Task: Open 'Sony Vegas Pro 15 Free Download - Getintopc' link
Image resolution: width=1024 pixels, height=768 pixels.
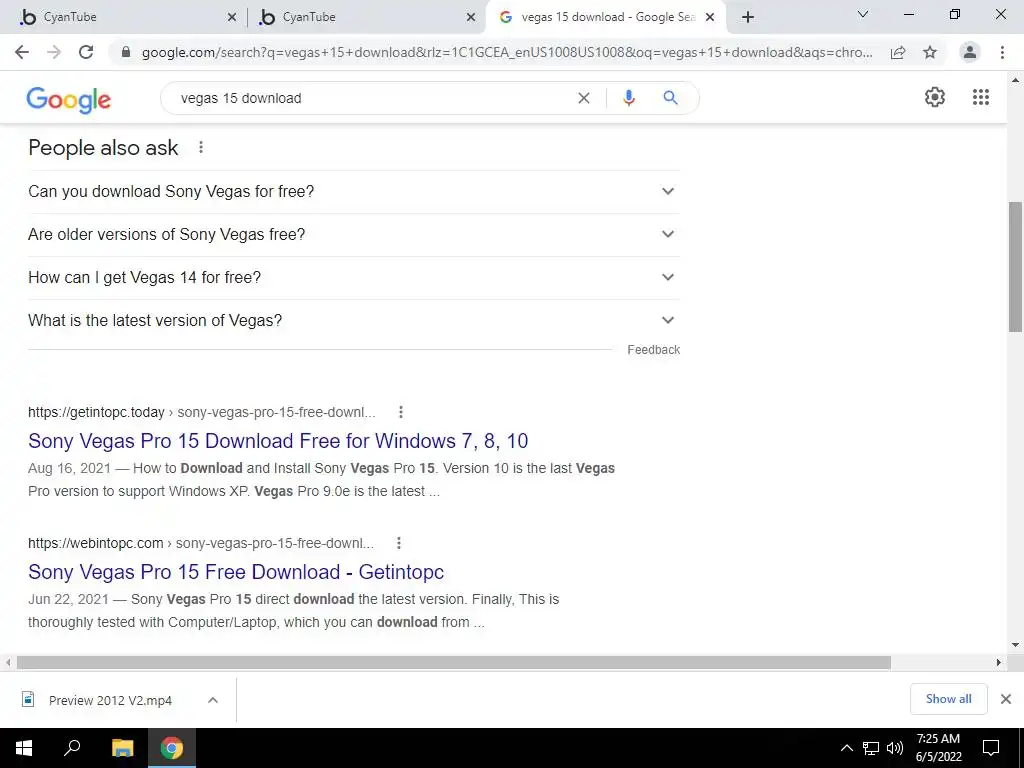Action: click(x=236, y=572)
